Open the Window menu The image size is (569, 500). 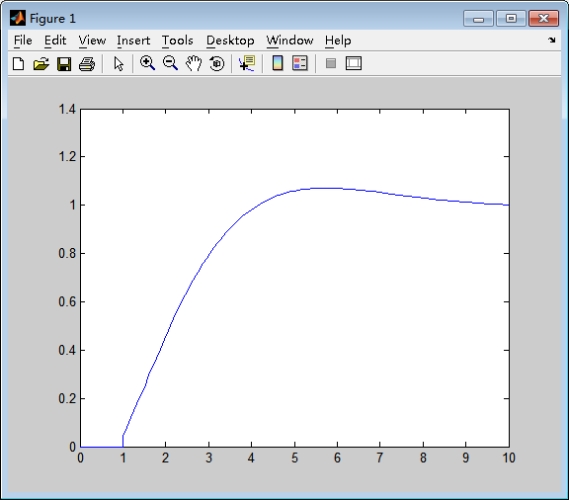(x=290, y=40)
